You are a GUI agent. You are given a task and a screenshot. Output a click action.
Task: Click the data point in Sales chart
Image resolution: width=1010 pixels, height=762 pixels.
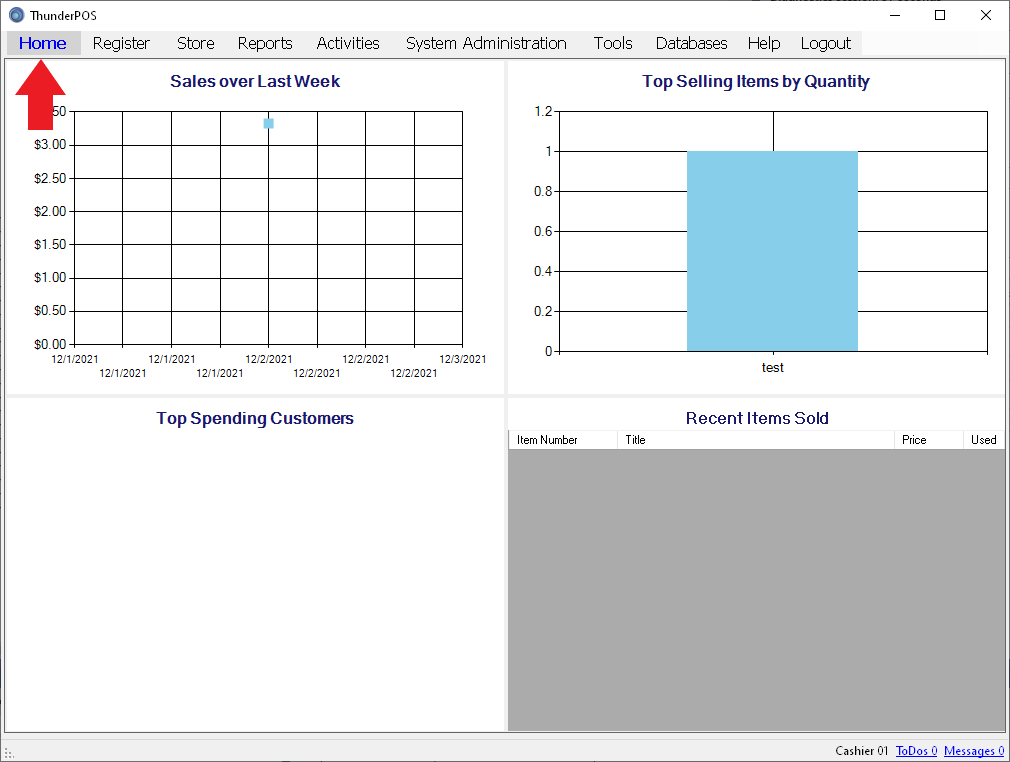[269, 123]
